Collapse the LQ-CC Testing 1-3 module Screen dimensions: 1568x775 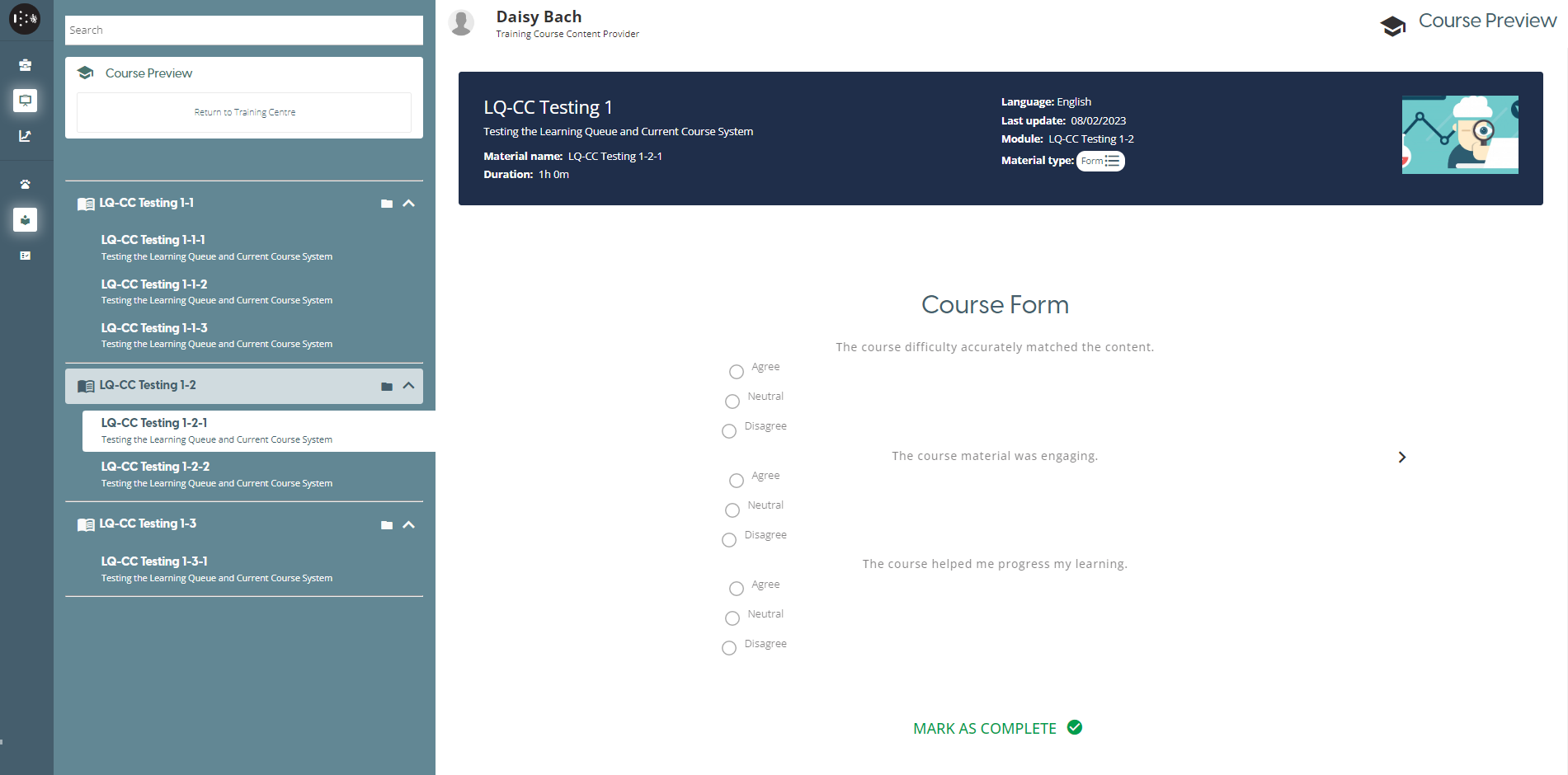[x=408, y=525]
